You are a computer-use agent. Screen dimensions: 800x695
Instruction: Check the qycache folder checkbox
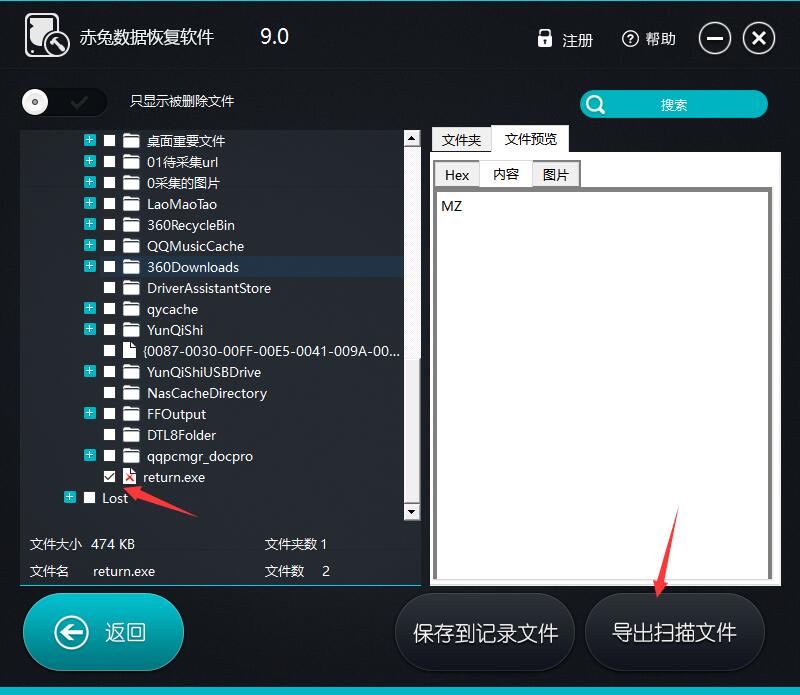(x=110, y=309)
